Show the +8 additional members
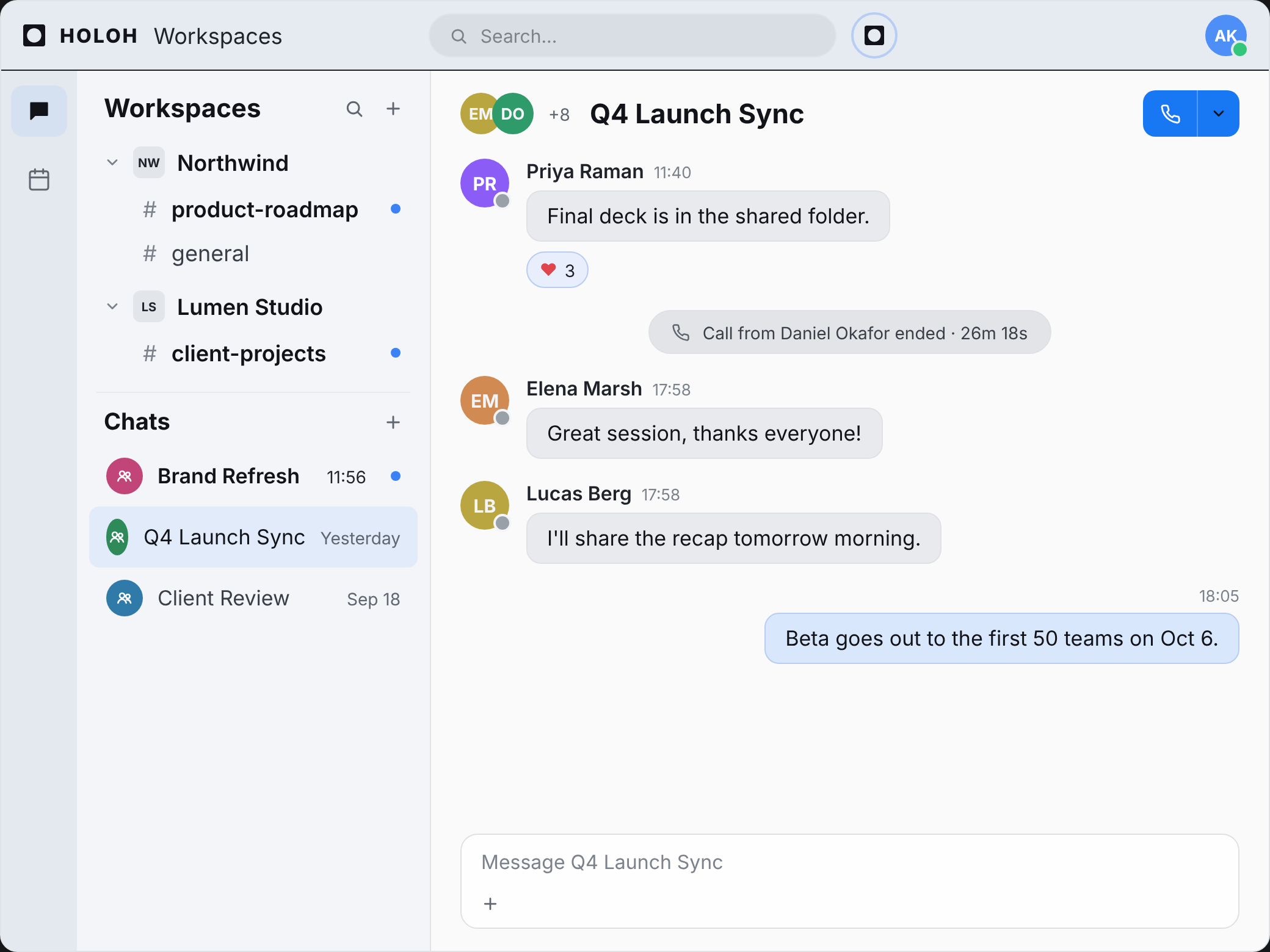Viewport: 1270px width, 952px height. click(x=559, y=114)
